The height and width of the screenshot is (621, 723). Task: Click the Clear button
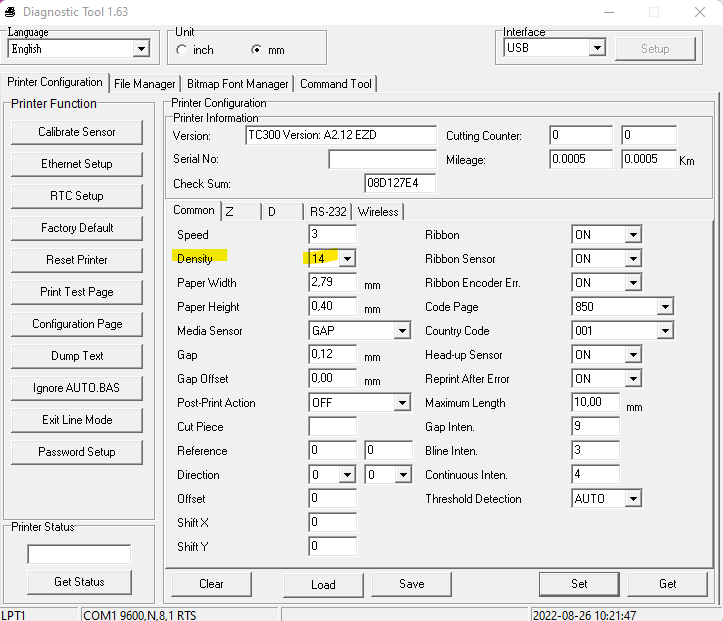212,584
